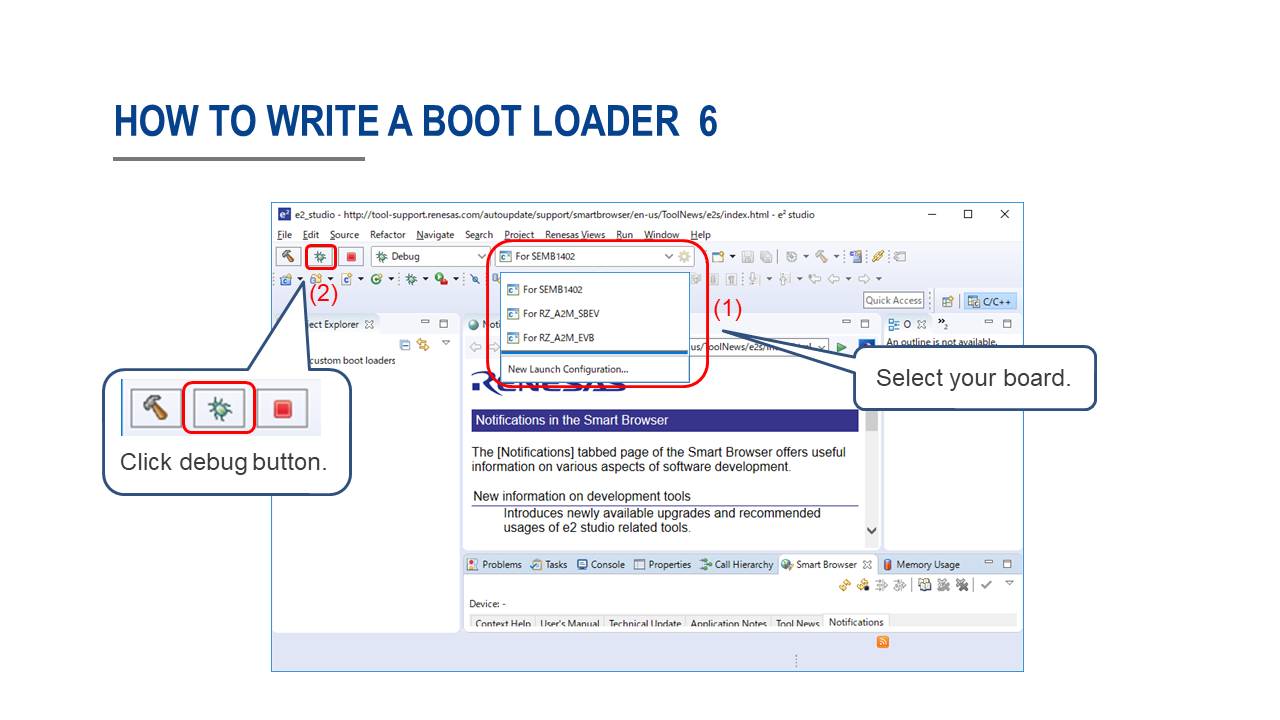Switch to the Properties tab
Viewport: 1280px width, 720px height.
pos(662,564)
